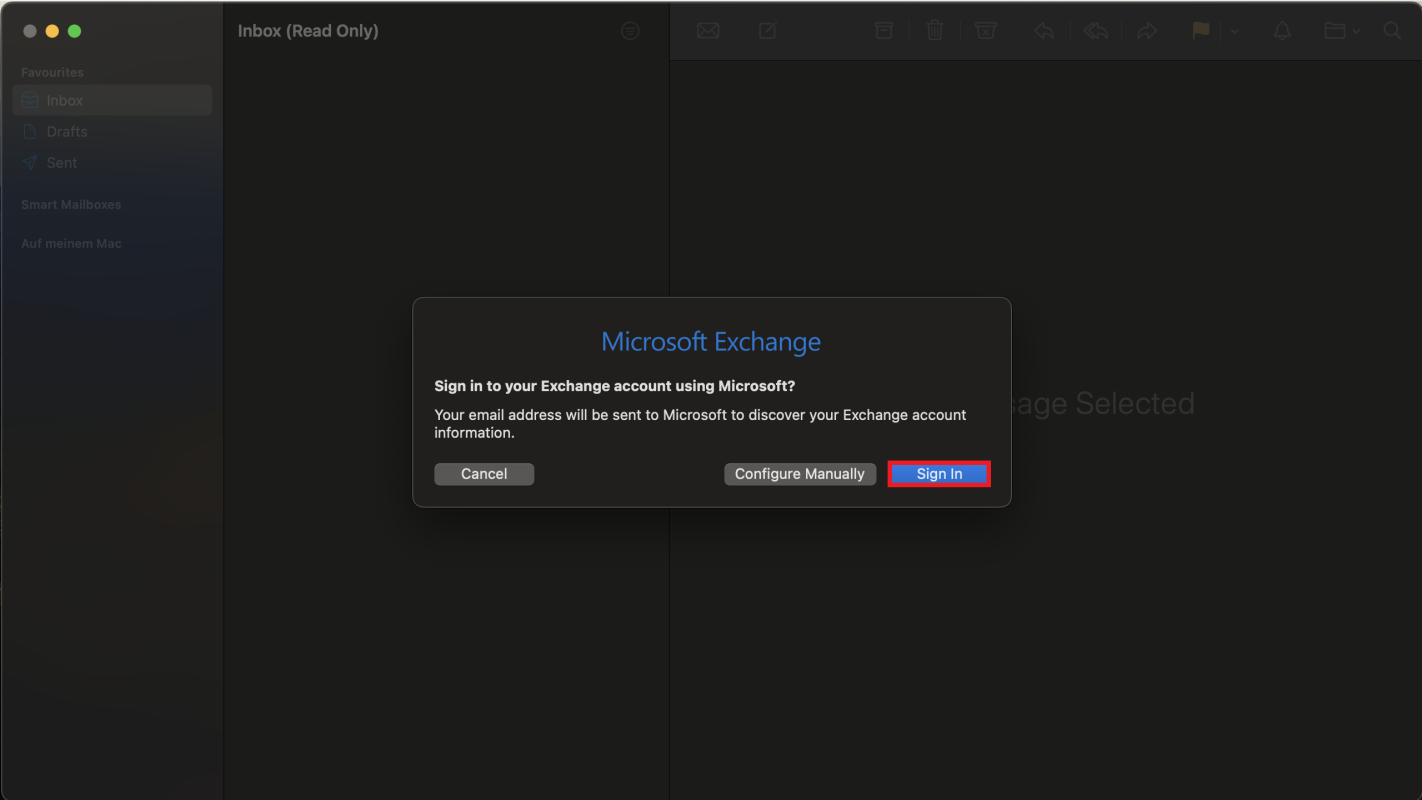Flag the message with the flag icon
This screenshot has height=800, width=1422.
pos(1201,31)
